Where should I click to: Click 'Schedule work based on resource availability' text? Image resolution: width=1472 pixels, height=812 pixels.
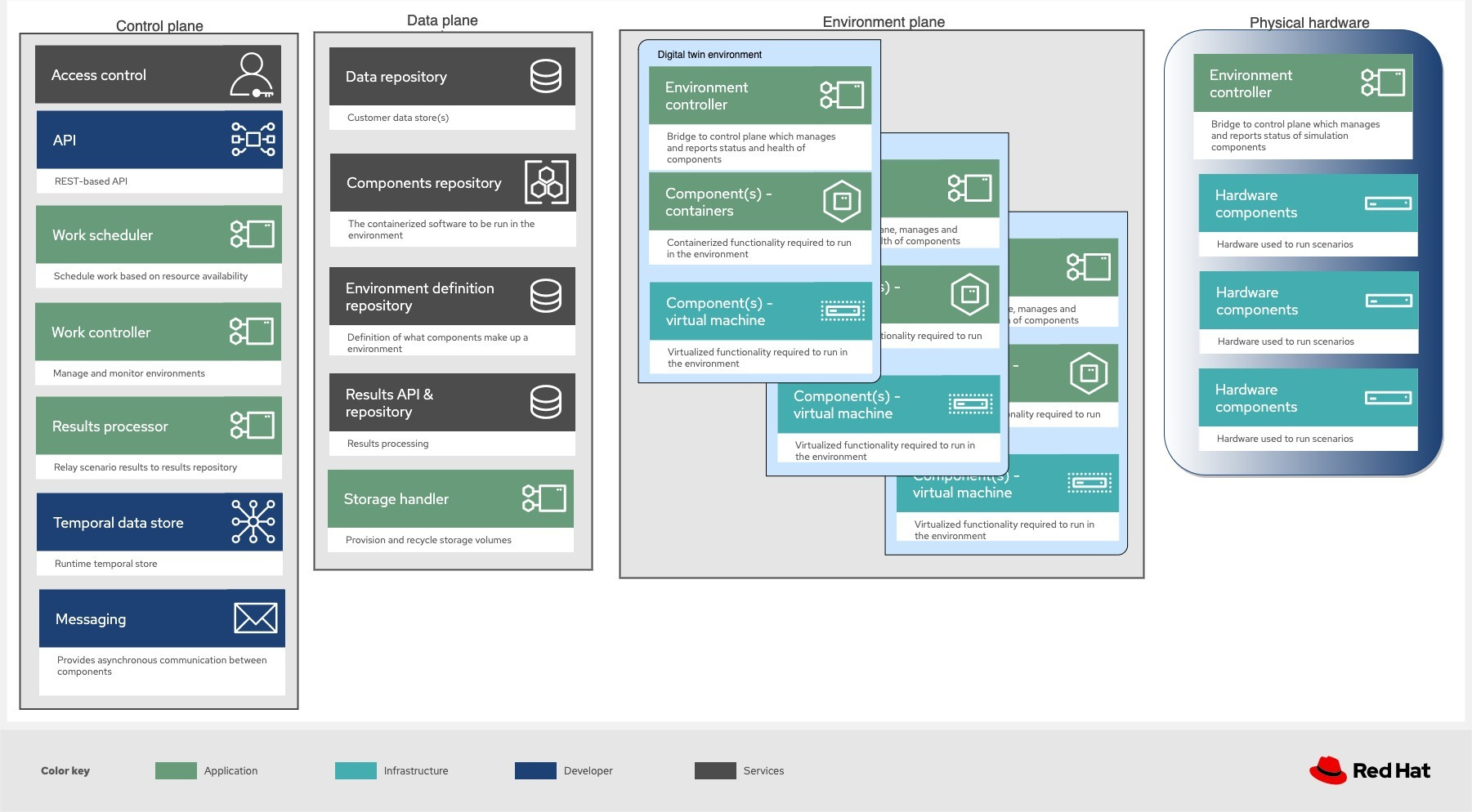click(150, 276)
